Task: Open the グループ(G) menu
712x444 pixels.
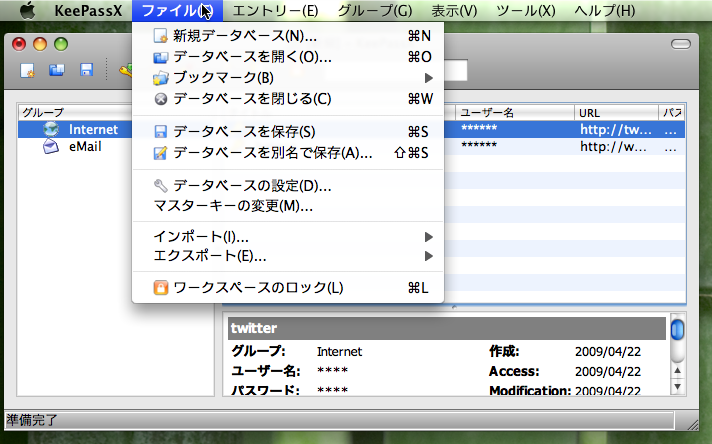Action: tap(375, 10)
